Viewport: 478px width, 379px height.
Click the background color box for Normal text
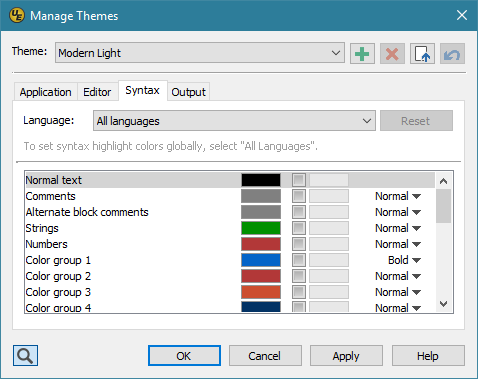(x=329, y=180)
